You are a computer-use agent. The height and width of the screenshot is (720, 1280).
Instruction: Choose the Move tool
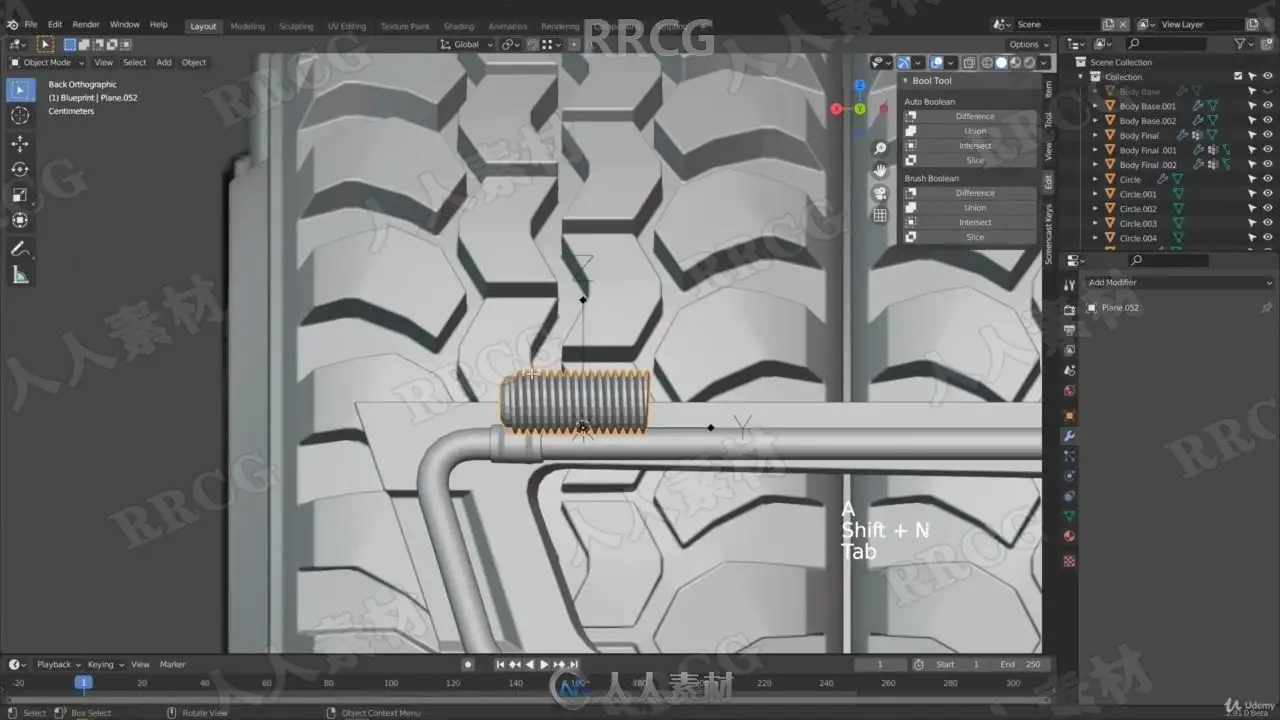click(19, 144)
